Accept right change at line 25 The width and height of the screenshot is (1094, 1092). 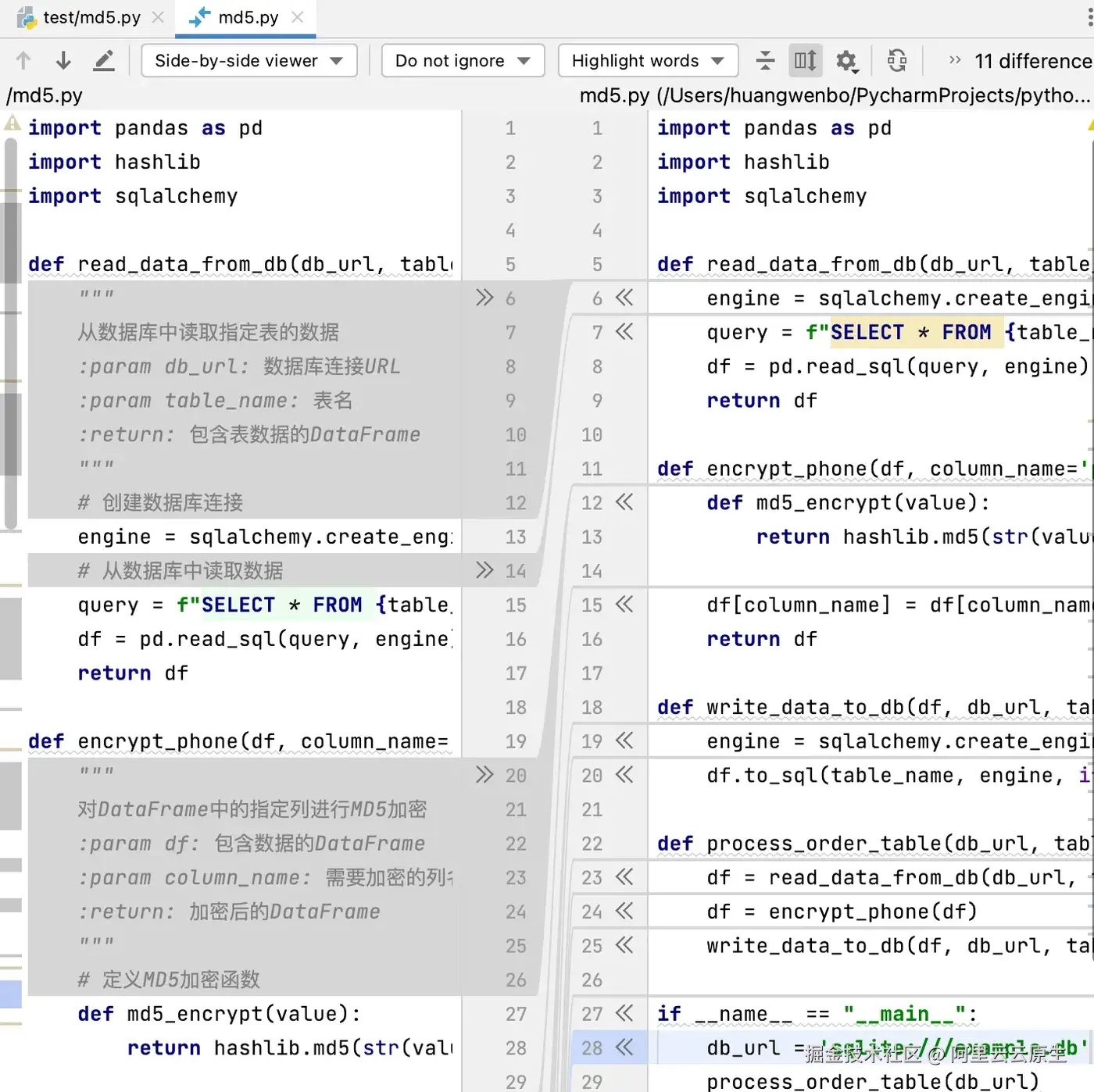[x=624, y=945]
